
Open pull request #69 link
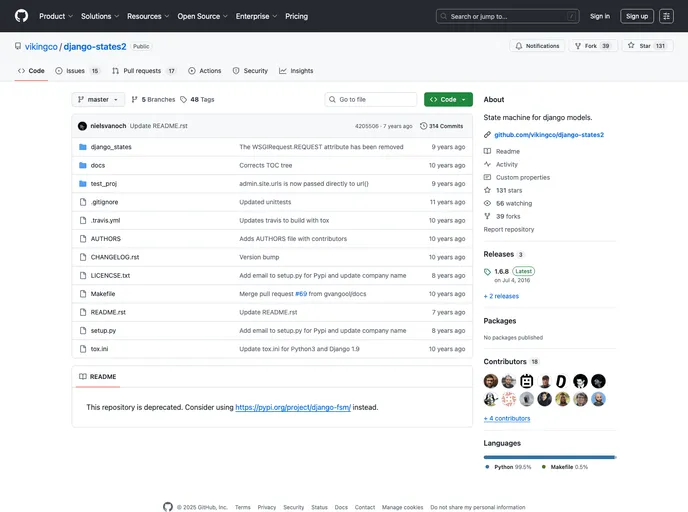301,294
